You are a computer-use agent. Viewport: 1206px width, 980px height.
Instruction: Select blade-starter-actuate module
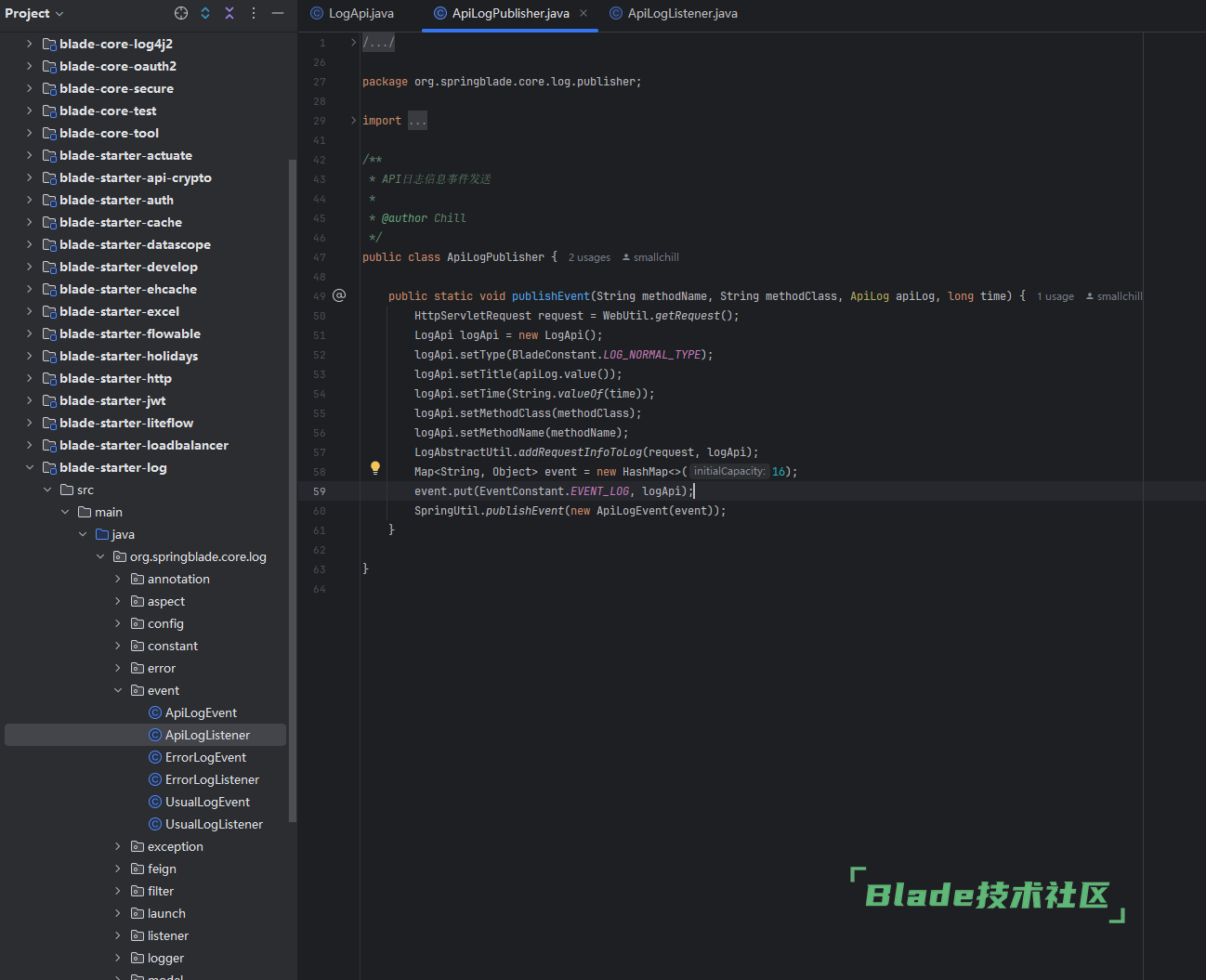click(125, 155)
